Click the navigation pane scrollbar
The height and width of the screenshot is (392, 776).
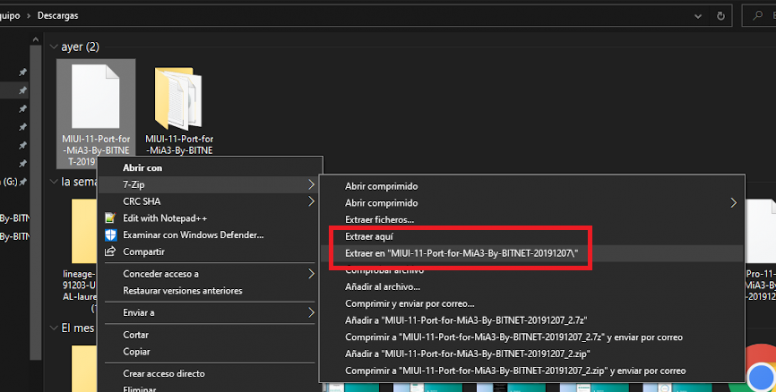35,203
